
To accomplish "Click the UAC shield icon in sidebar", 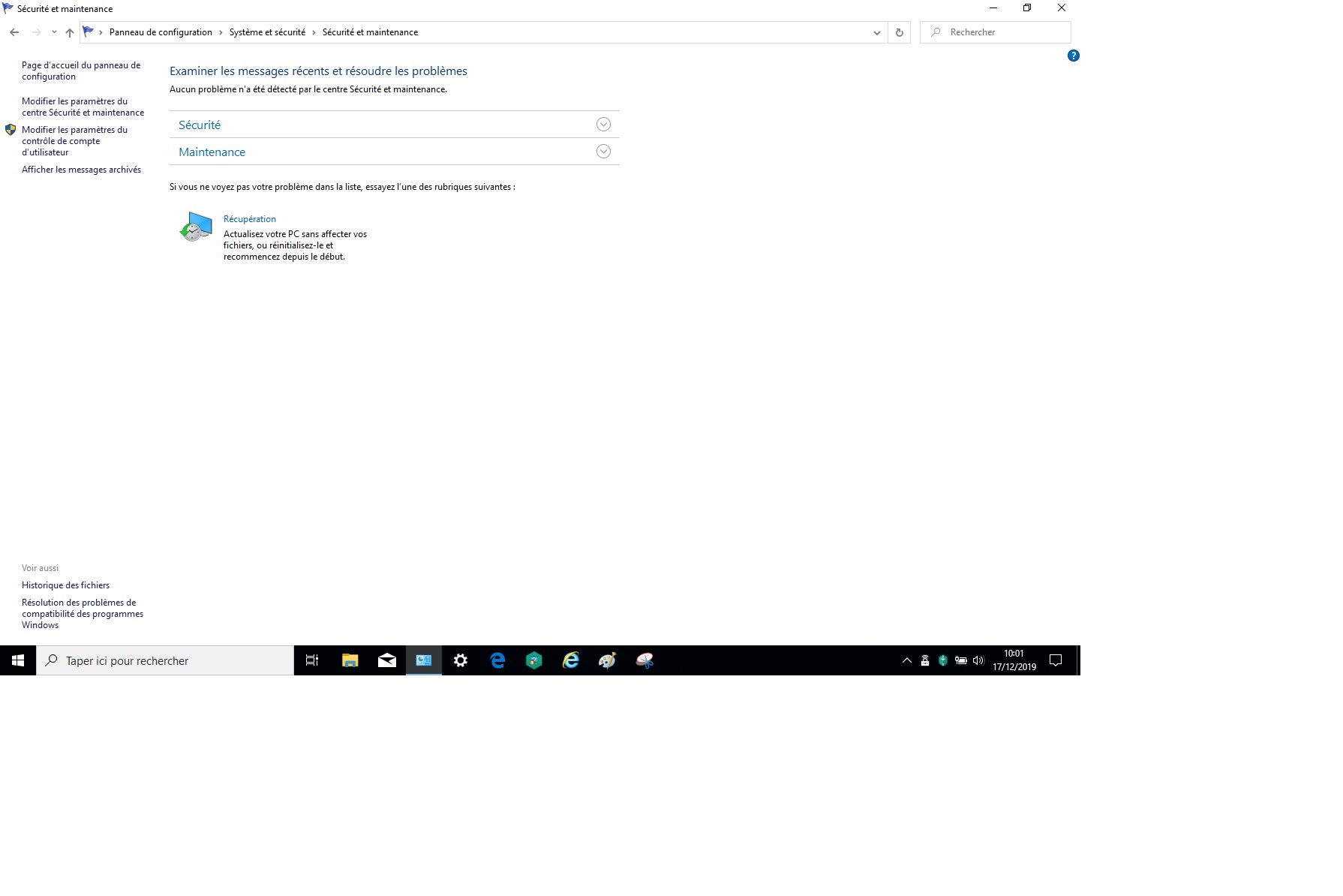I will tap(11, 130).
